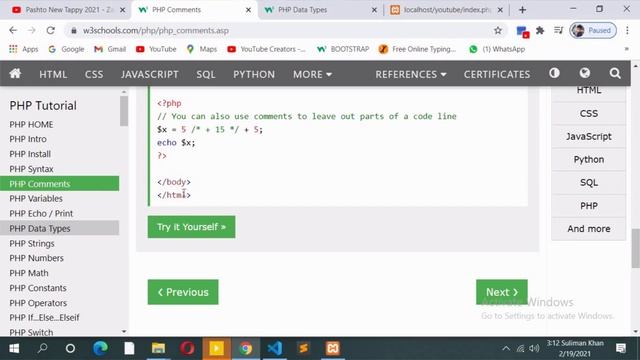Go forward in browser history
This screenshot has height=360, width=640.
coord(32,30)
